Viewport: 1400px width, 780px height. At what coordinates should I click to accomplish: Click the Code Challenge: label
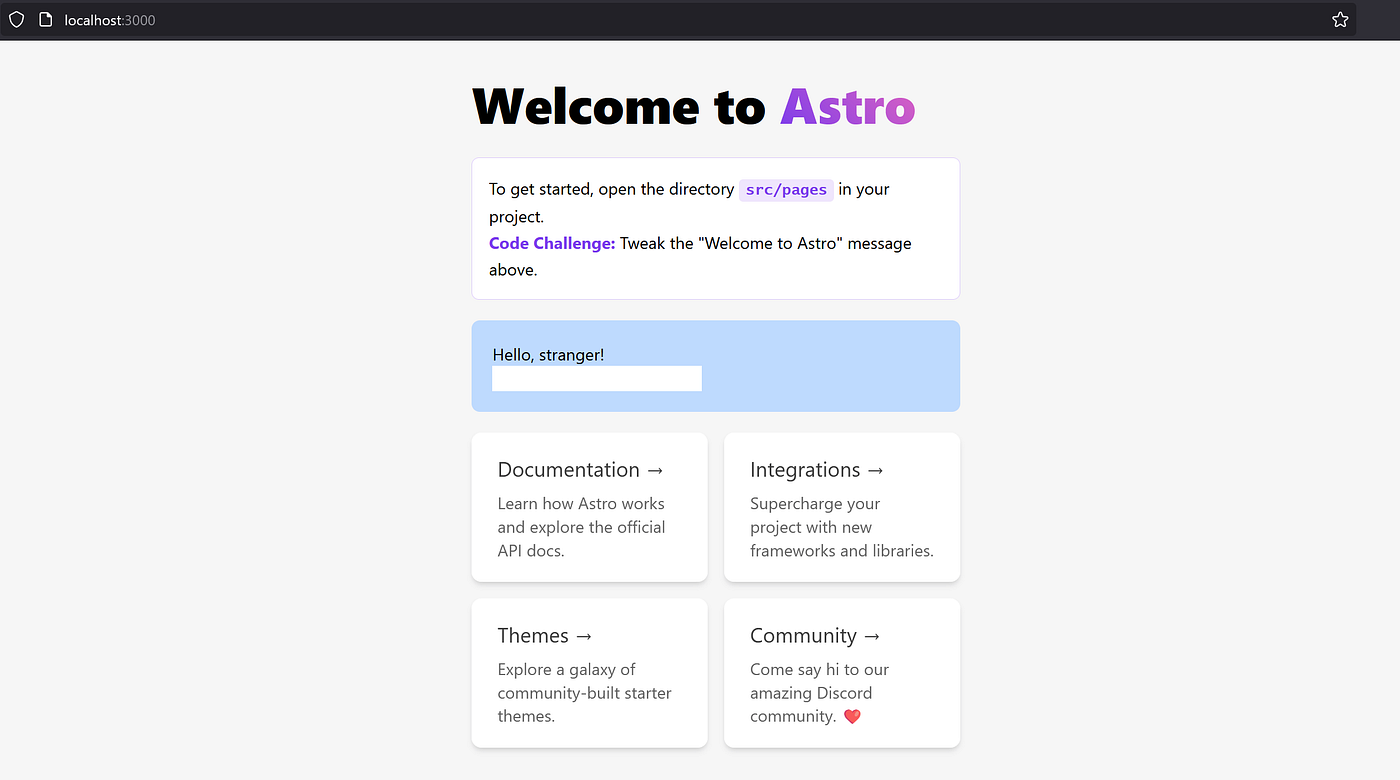pos(552,243)
